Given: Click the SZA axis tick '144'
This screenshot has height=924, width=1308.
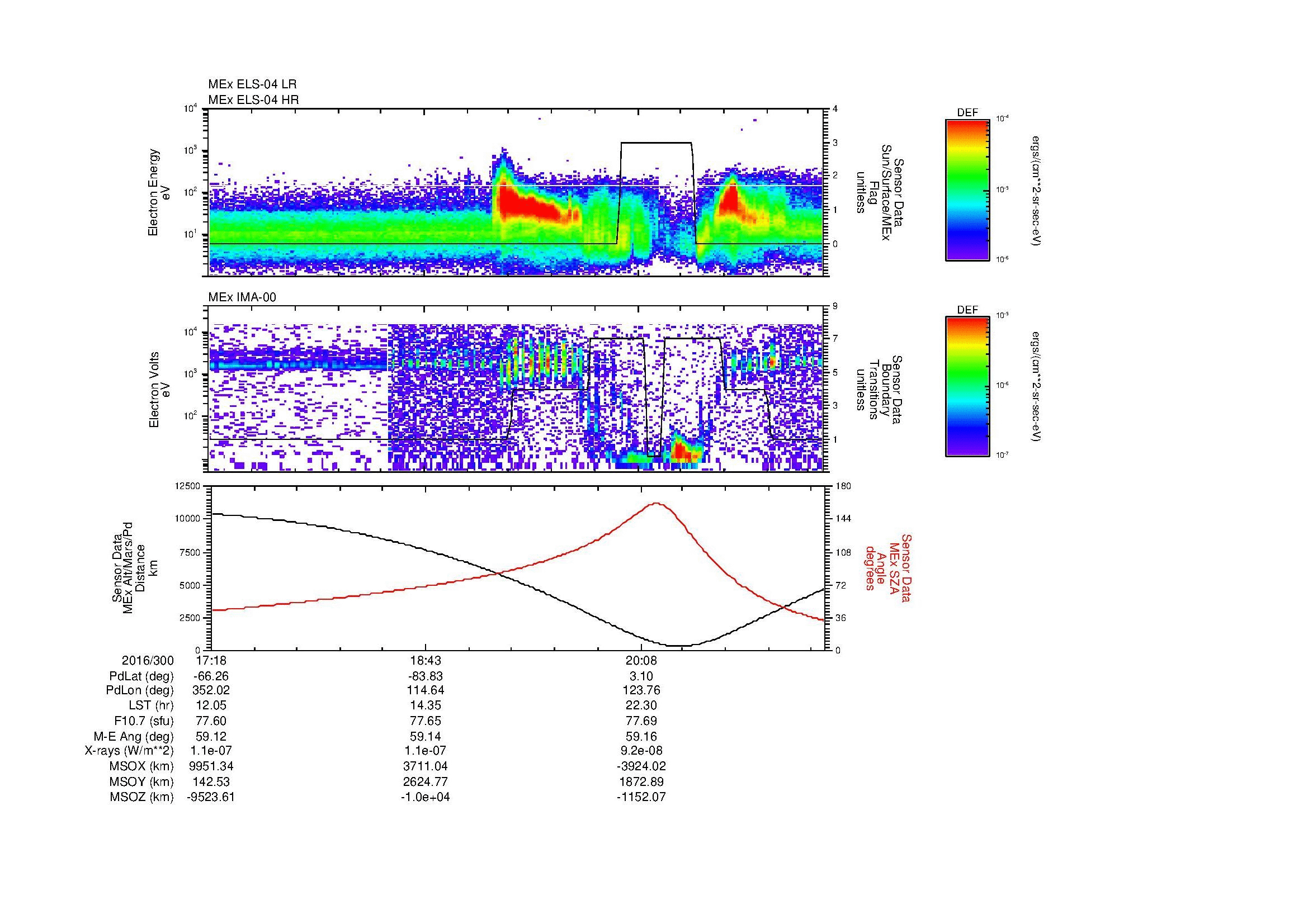Looking at the screenshot, I should pyautogui.click(x=843, y=519).
